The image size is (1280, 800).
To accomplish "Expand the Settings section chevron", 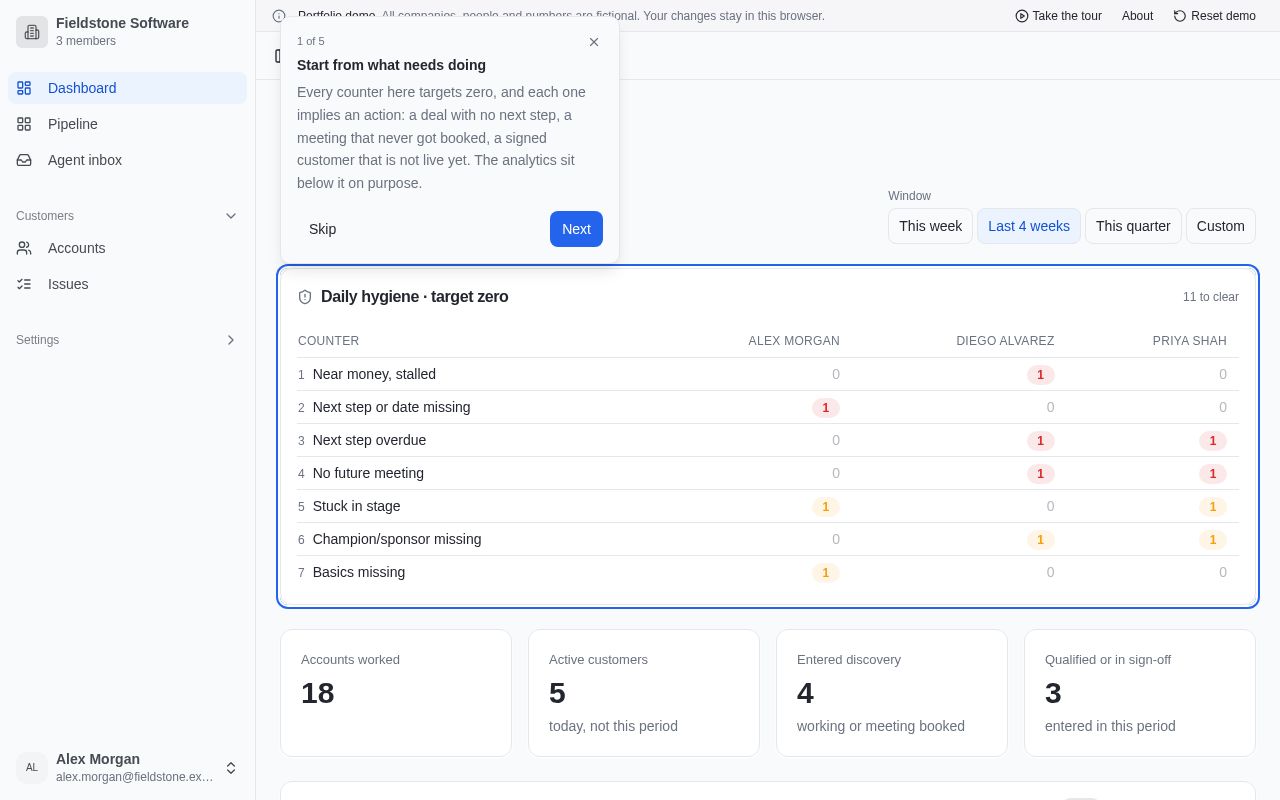I will click(231, 340).
